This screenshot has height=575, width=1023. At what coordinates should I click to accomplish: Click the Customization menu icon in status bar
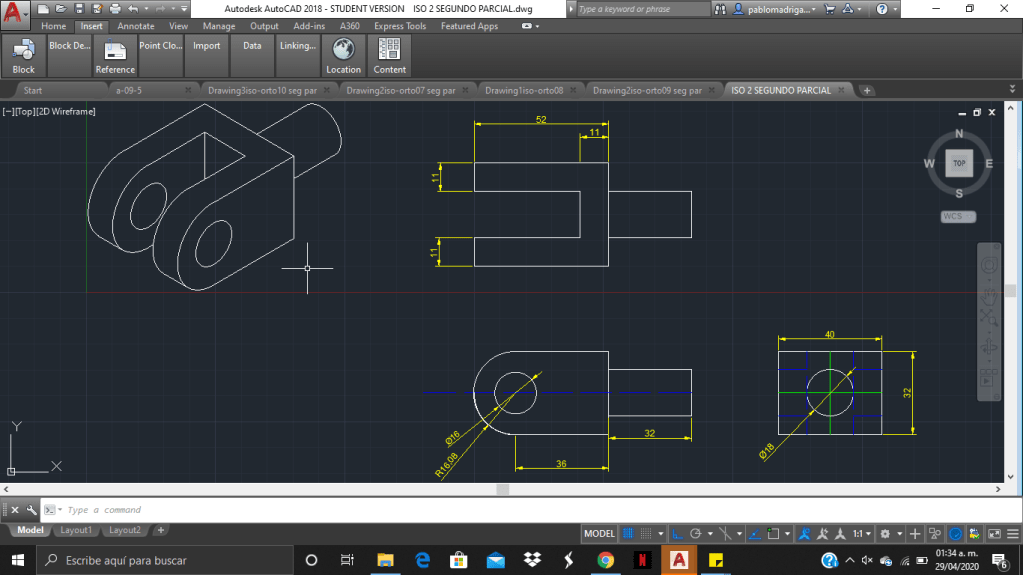pyautogui.click(x=1011, y=533)
